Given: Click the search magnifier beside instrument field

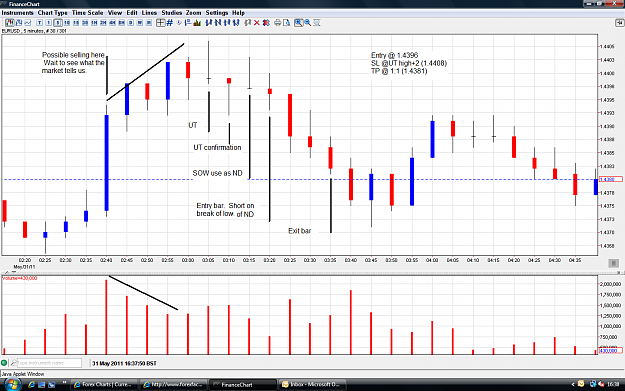Looking at the screenshot, I should (x=14, y=363).
